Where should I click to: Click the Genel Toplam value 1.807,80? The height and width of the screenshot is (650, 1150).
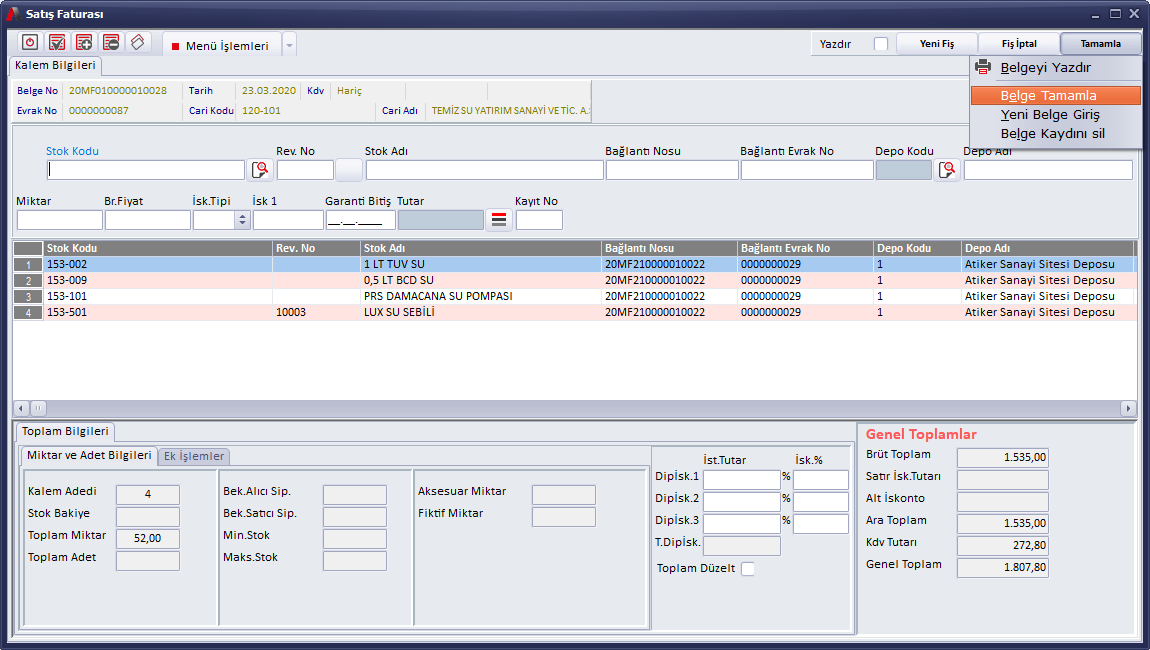(x=1003, y=568)
